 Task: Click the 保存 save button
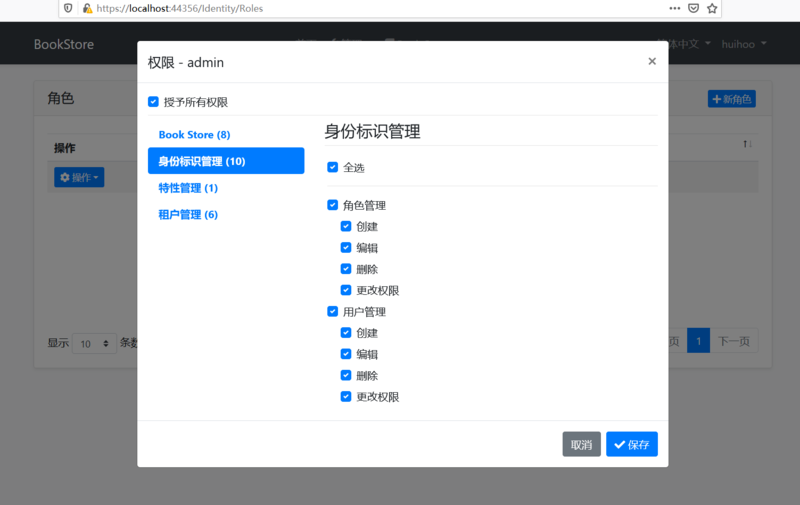tap(631, 444)
